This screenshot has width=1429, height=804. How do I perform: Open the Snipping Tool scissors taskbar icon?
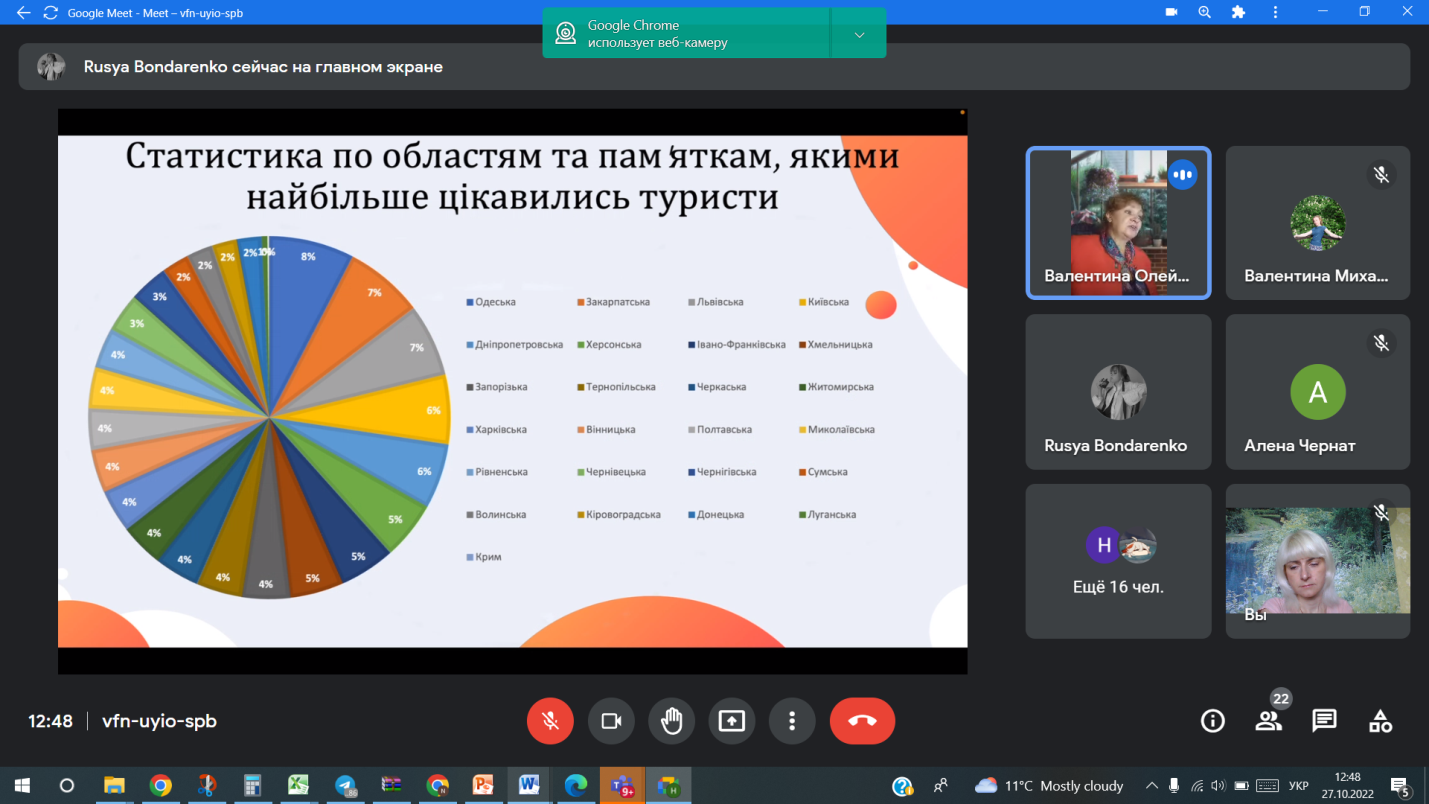coord(206,786)
